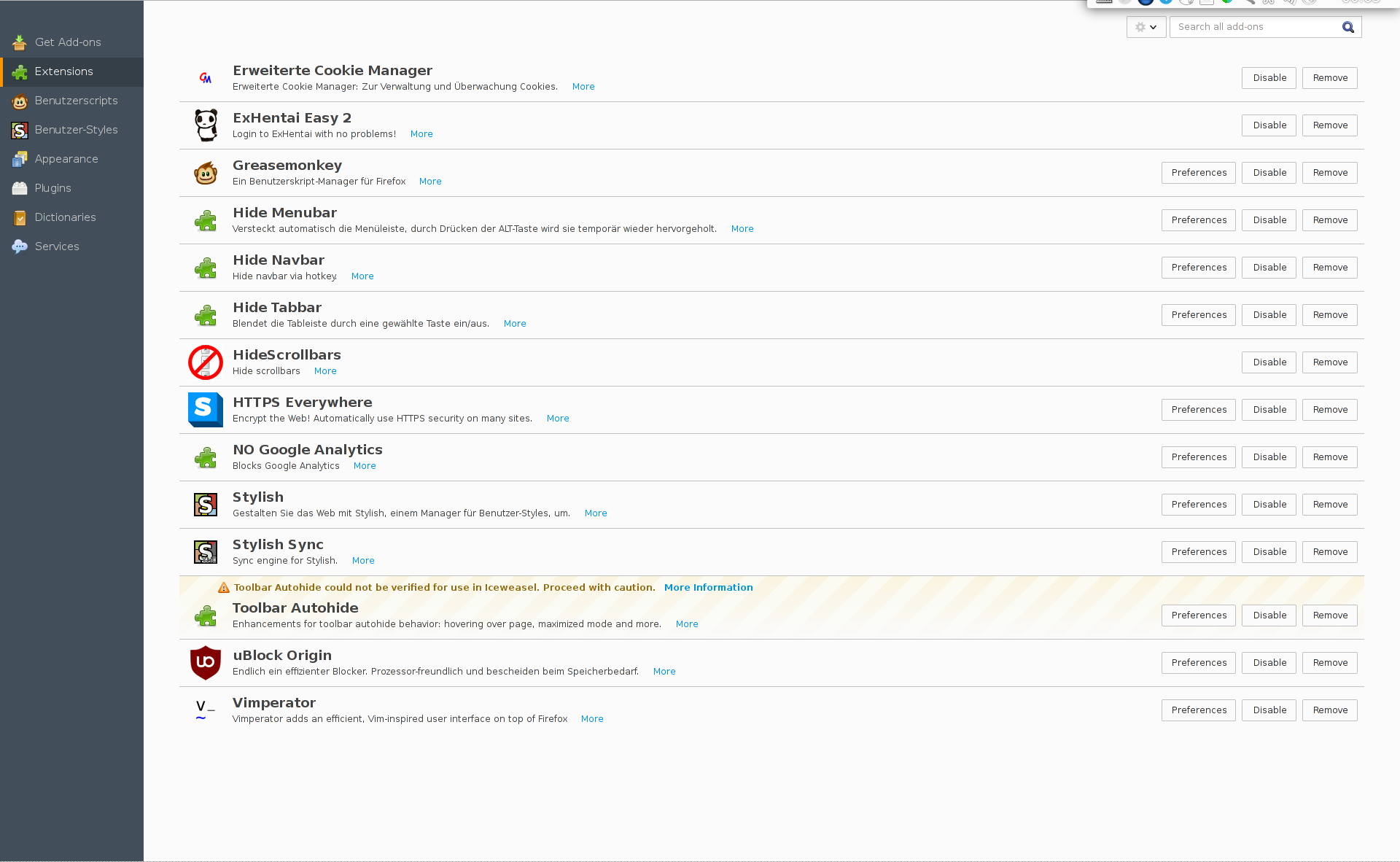The image size is (1400, 862).
Task: Switch to the Benutzerscripts category
Action: (71, 101)
